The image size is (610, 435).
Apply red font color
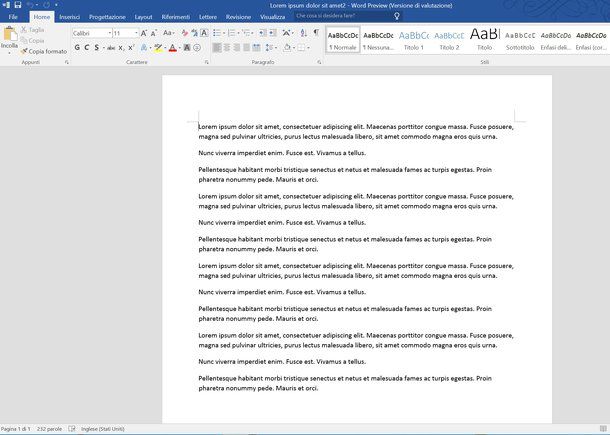tap(173, 48)
